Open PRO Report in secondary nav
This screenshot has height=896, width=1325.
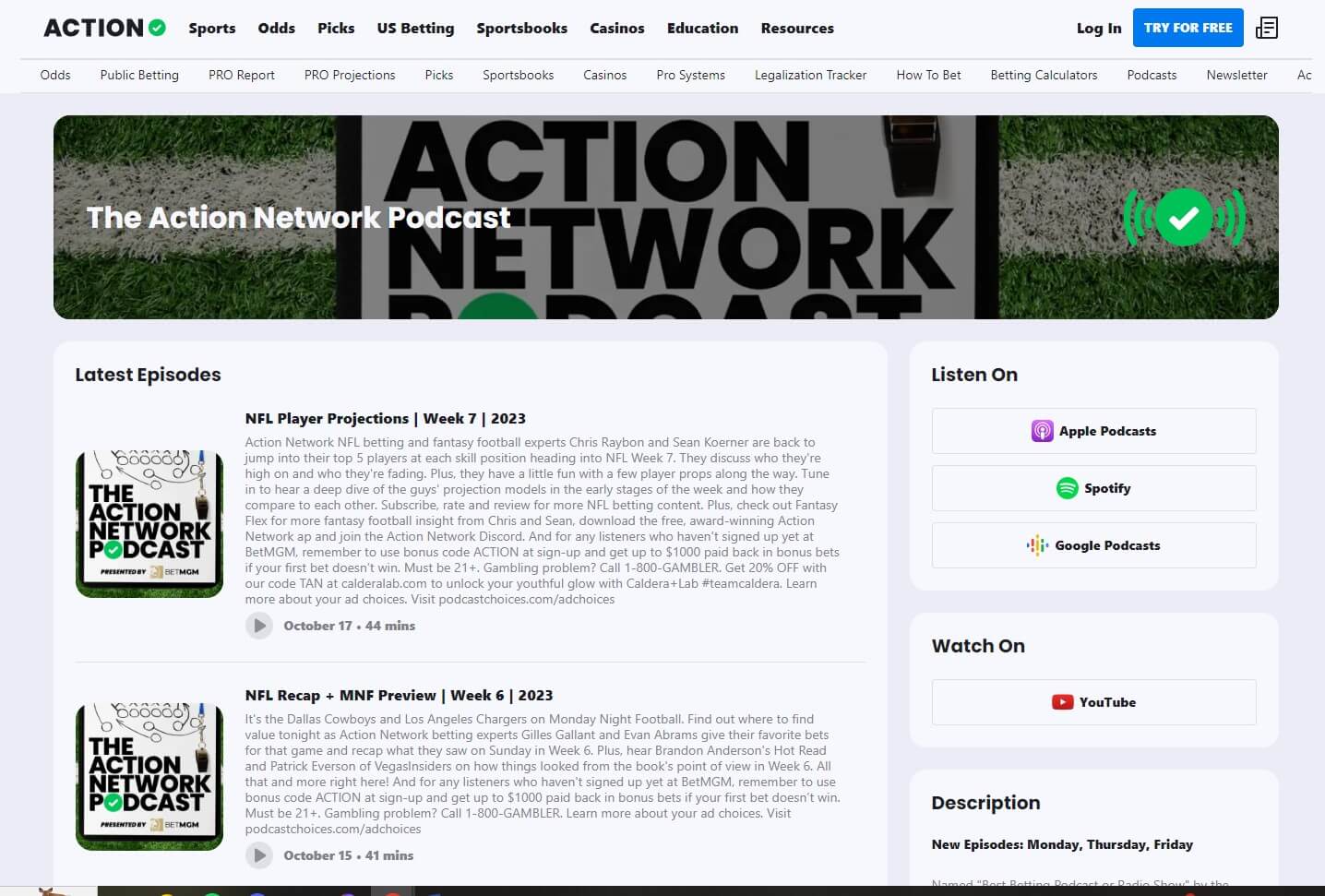pos(242,75)
